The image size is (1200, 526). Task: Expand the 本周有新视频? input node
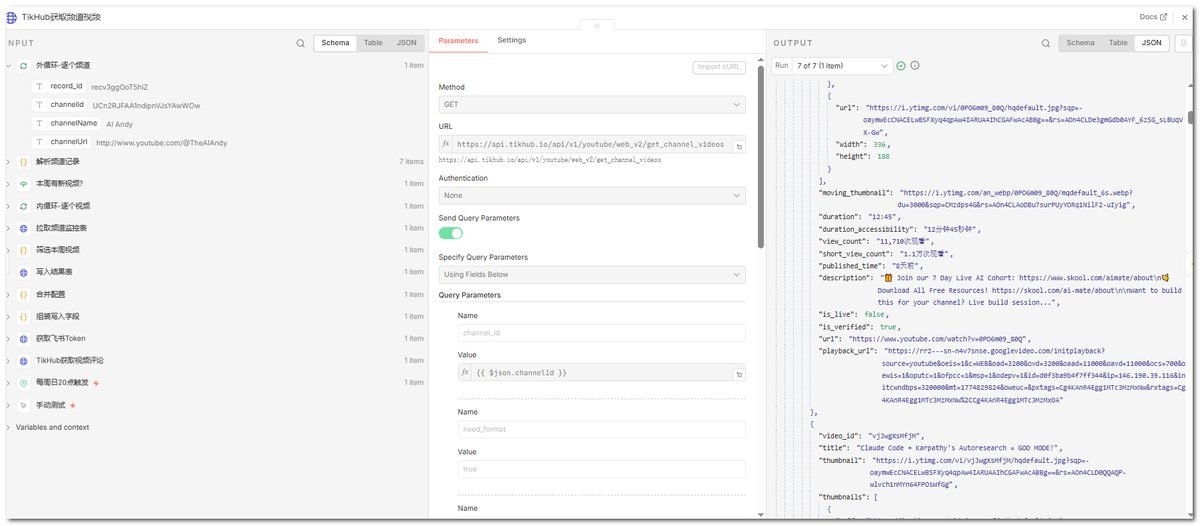[x=8, y=184]
